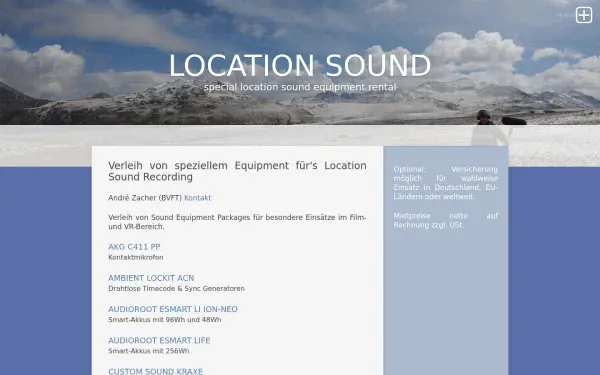Open the CUSTOM SOUND KRAXE link
600x375 pixels.
click(x=155, y=371)
